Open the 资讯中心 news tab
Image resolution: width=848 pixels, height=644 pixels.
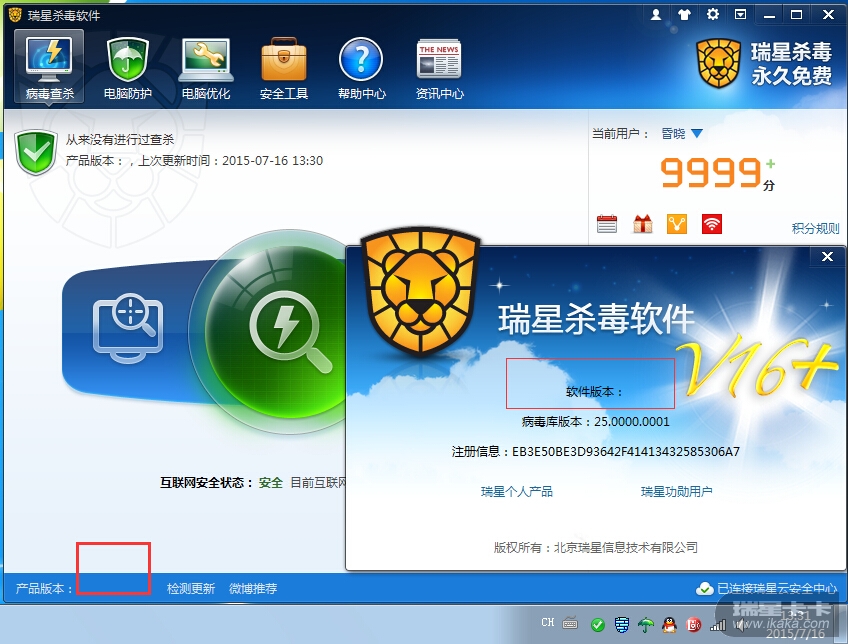tap(439, 66)
